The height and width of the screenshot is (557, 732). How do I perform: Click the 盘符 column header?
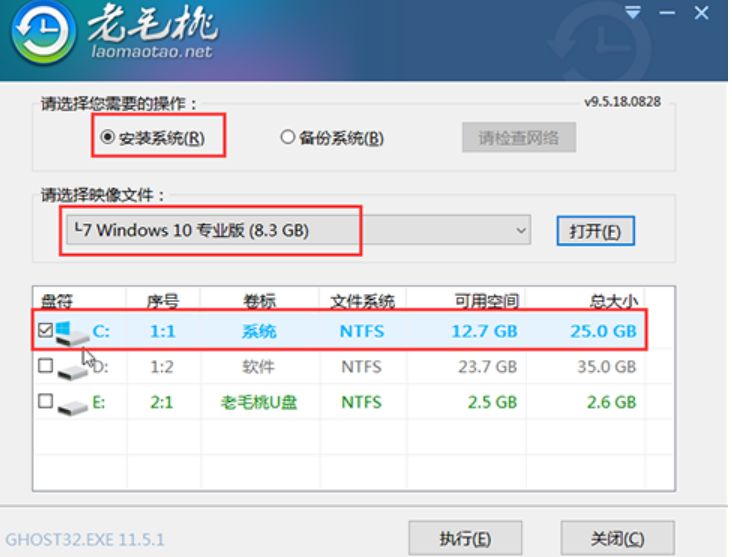pyautogui.click(x=57, y=301)
